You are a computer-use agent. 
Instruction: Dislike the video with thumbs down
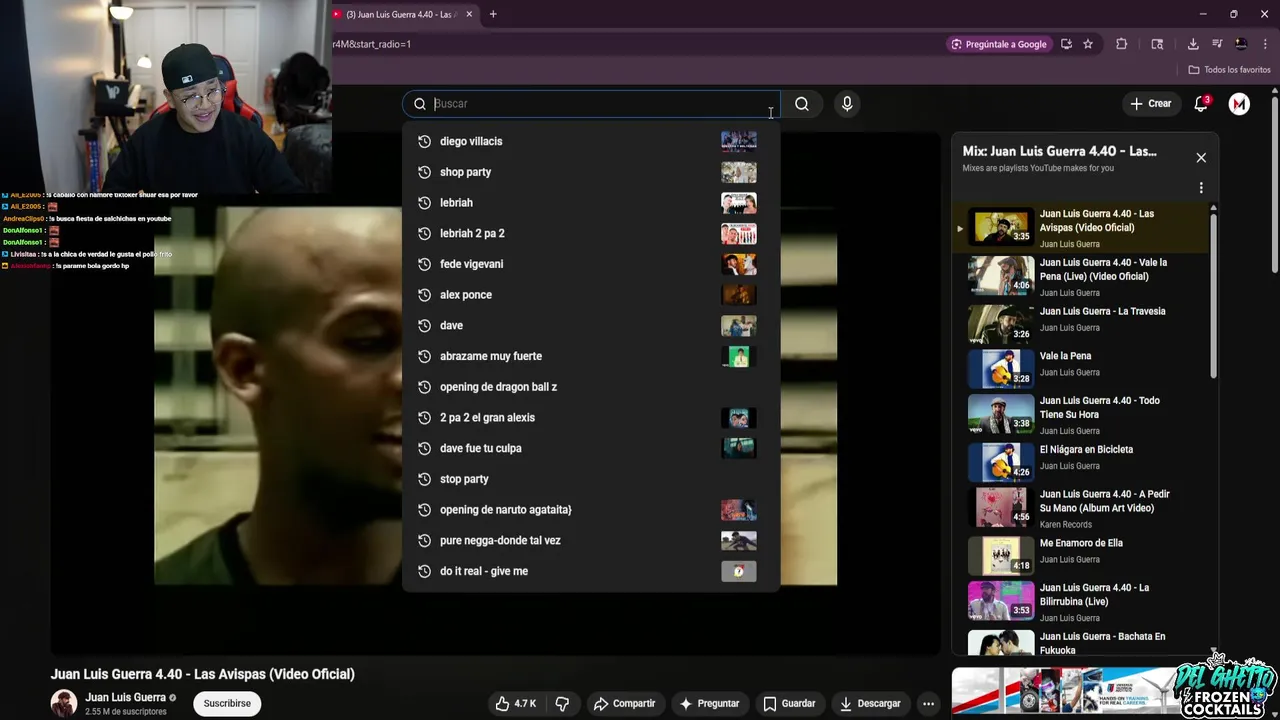tap(562, 704)
